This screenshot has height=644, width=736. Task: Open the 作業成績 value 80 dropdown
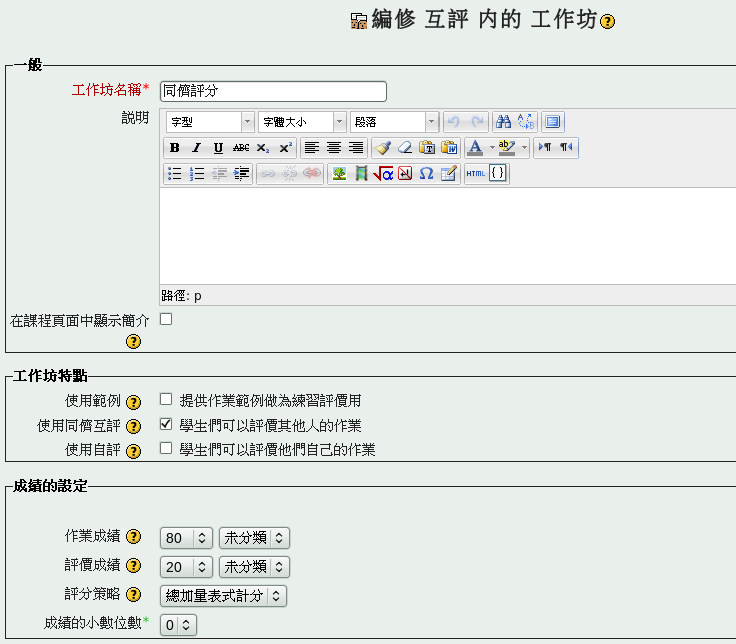[x=187, y=538]
